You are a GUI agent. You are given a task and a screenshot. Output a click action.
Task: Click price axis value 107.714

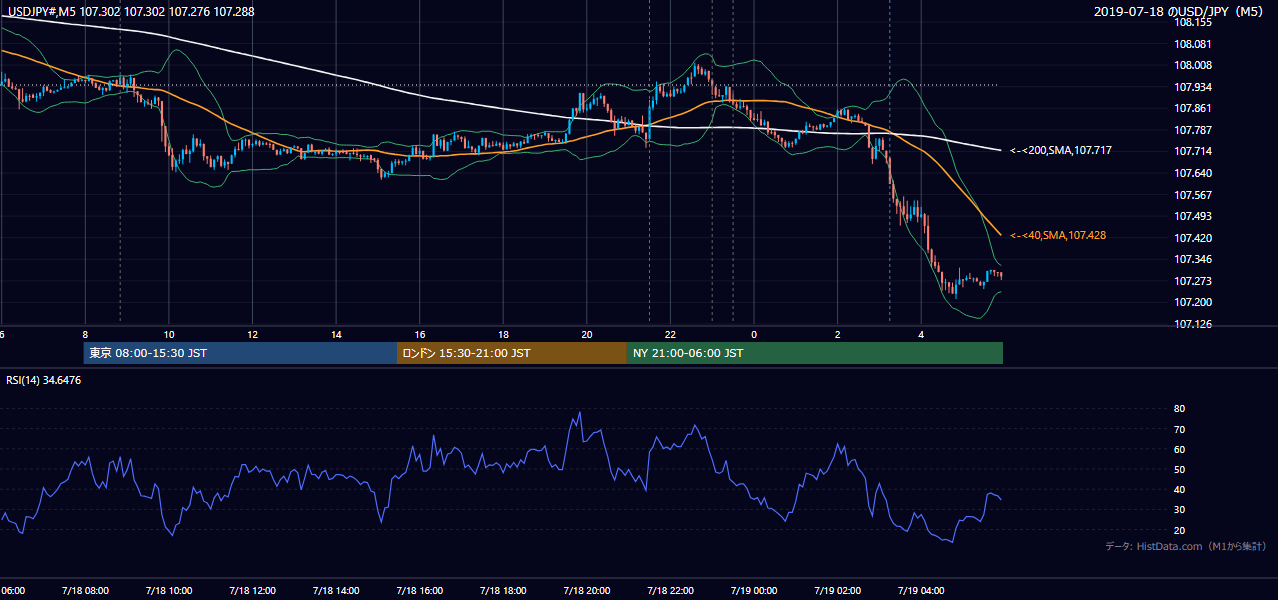pos(1192,151)
